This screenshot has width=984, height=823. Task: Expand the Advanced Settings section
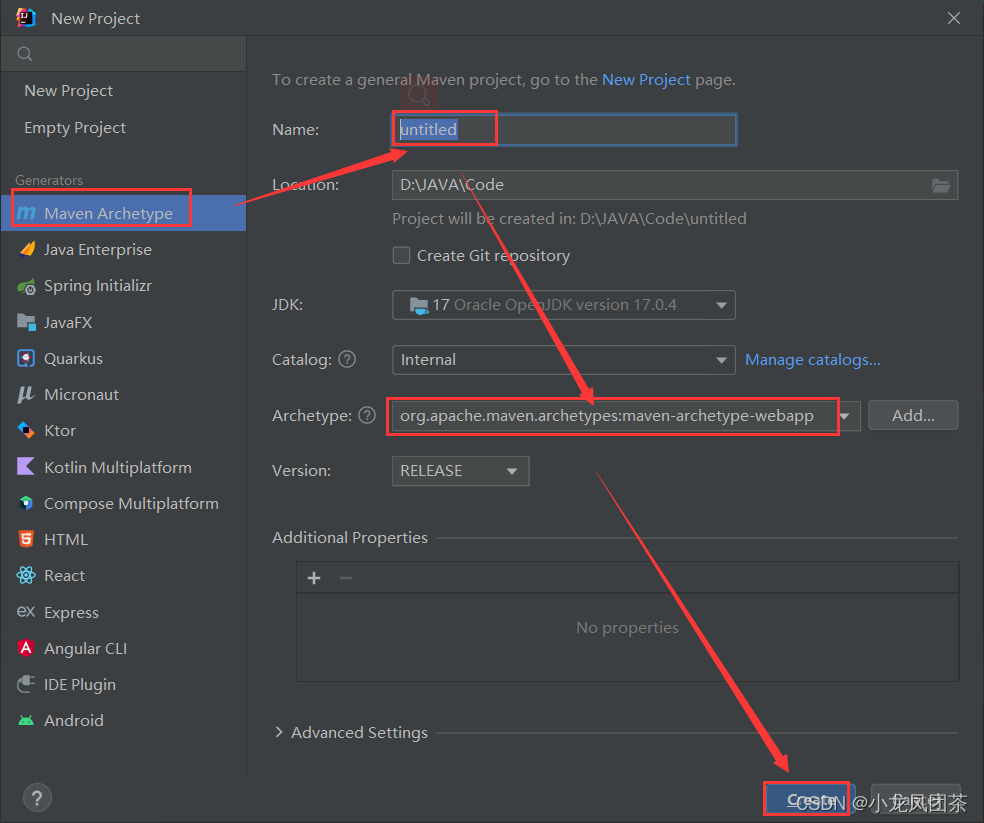coord(279,732)
